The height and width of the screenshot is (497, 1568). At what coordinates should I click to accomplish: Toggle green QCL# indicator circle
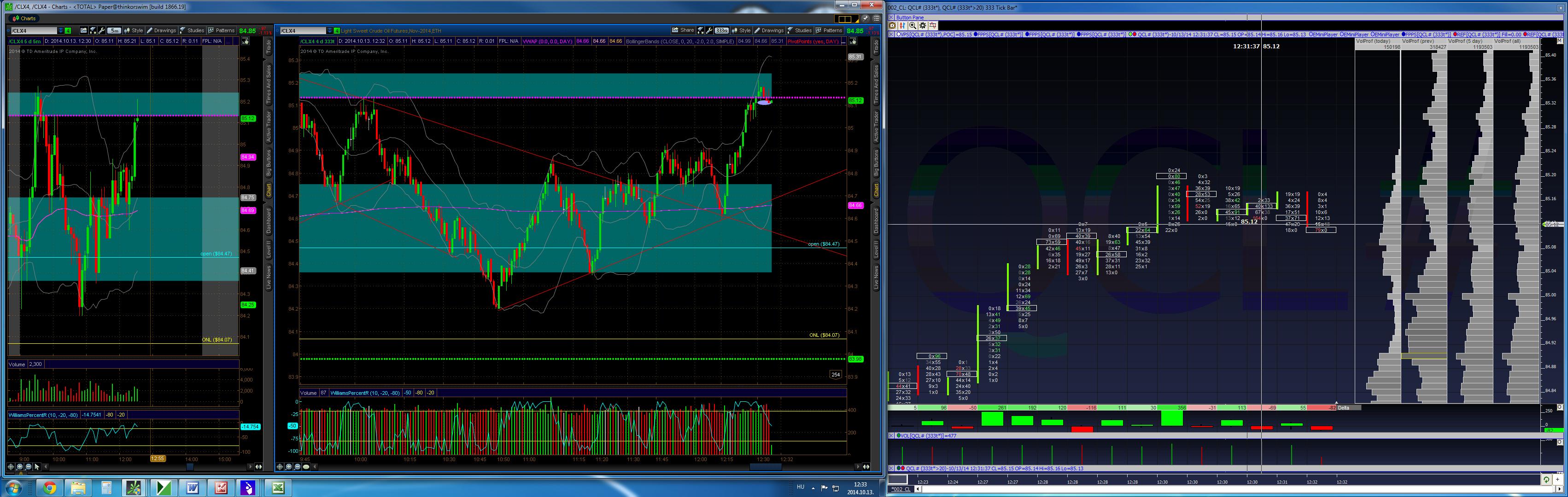point(1130,35)
